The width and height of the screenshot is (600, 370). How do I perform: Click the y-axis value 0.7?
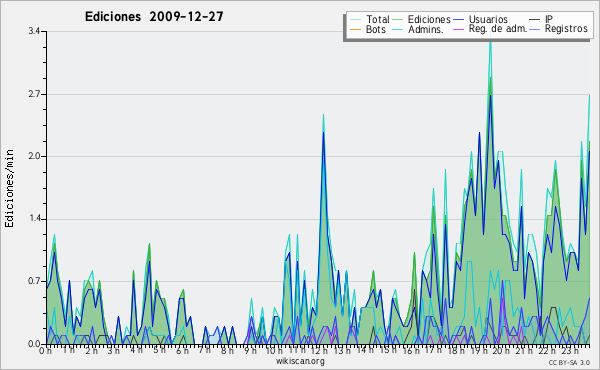pyautogui.click(x=34, y=281)
